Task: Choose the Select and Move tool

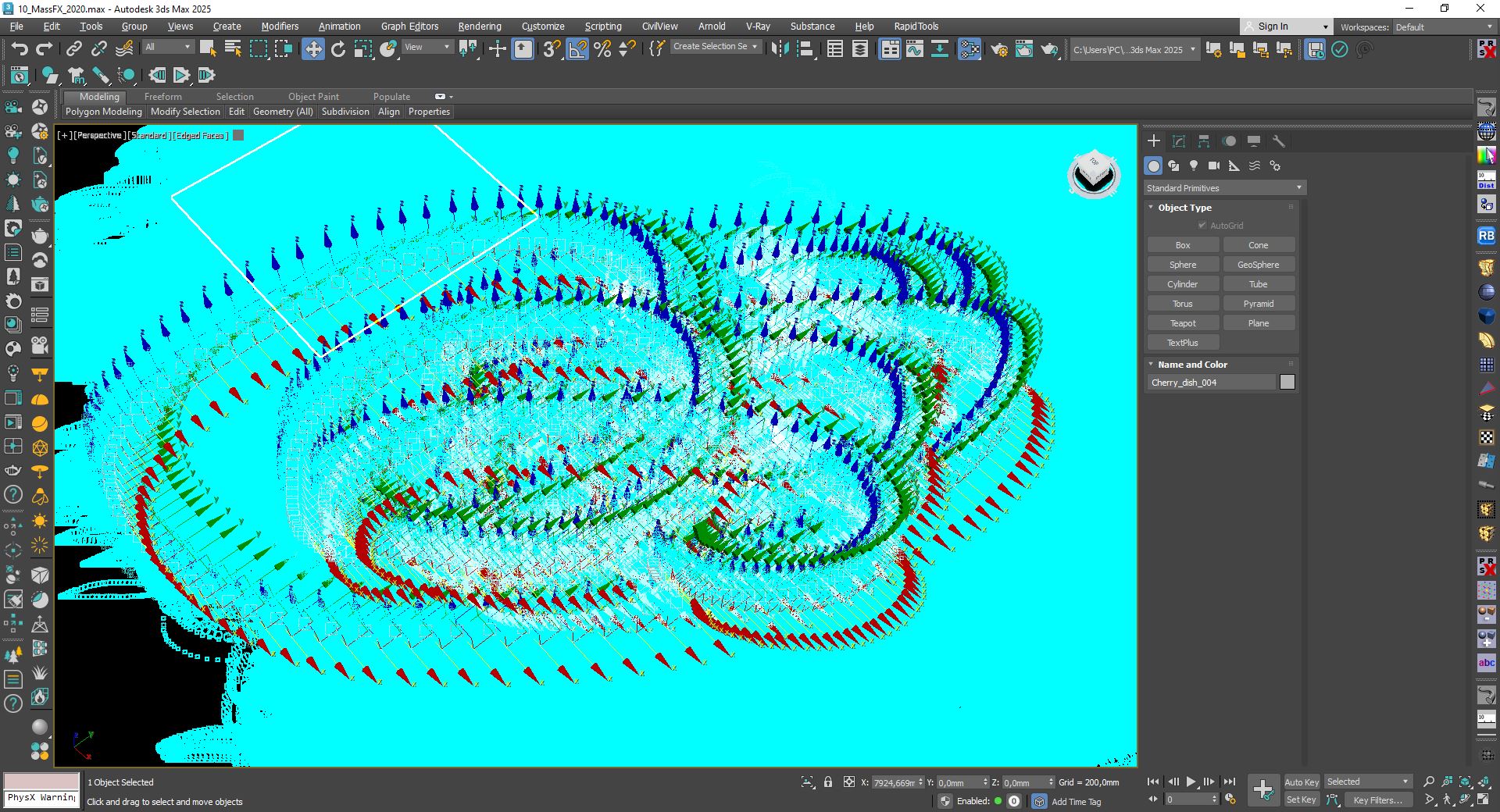Action: [312, 49]
